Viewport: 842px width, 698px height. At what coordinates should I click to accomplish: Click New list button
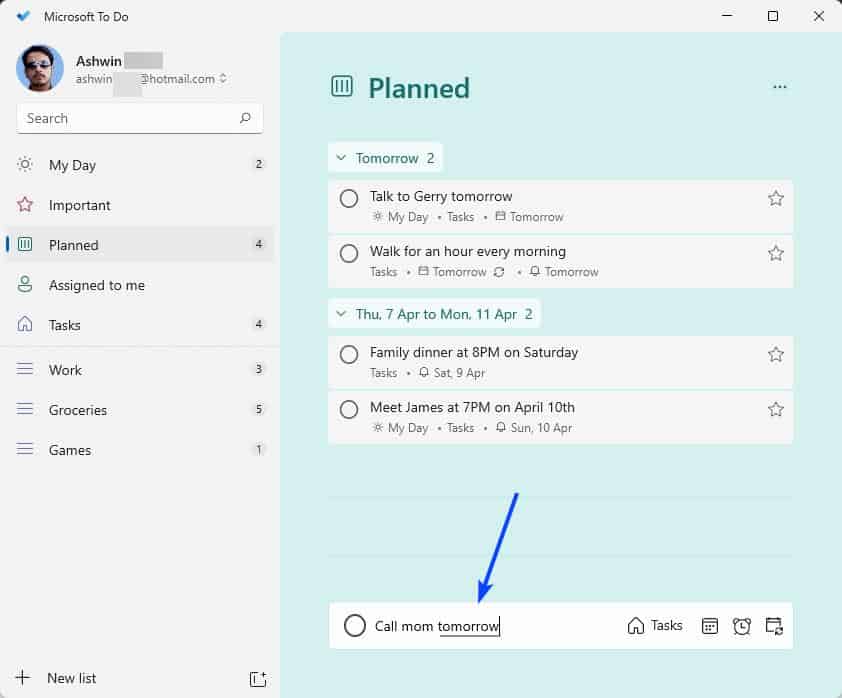coord(70,678)
